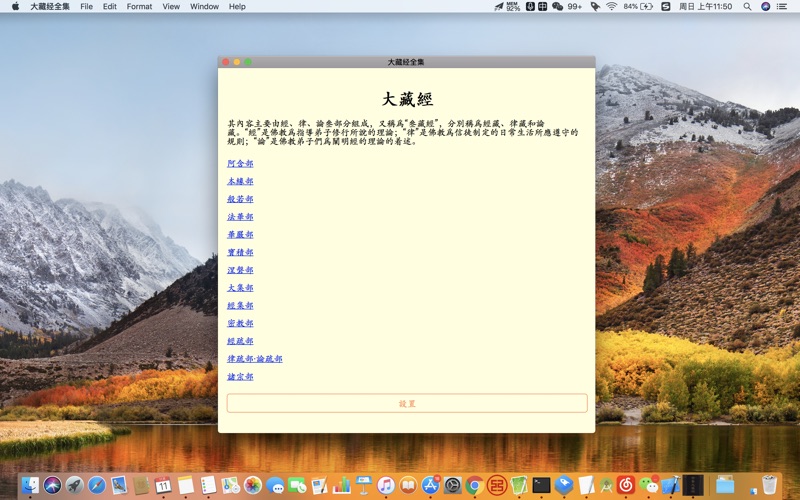The height and width of the screenshot is (500, 800).
Task: Click the WeChat status icon in menu bar
Action: pyautogui.click(x=558, y=7)
